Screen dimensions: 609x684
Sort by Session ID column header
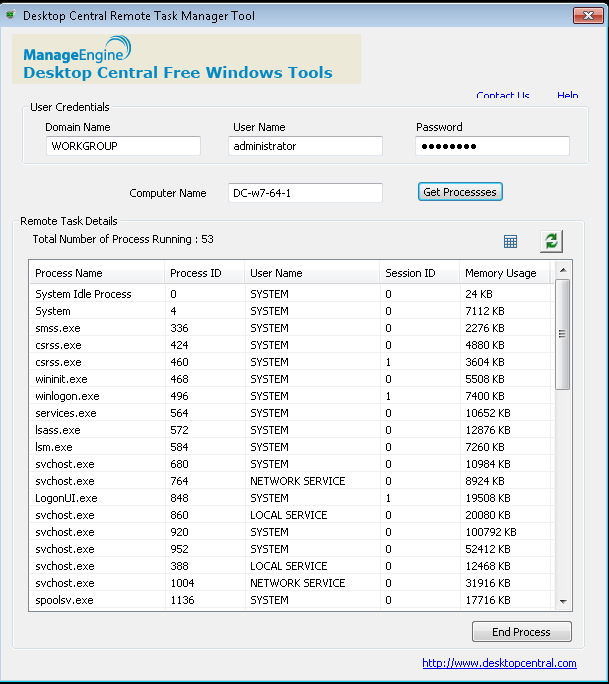[x=420, y=273]
